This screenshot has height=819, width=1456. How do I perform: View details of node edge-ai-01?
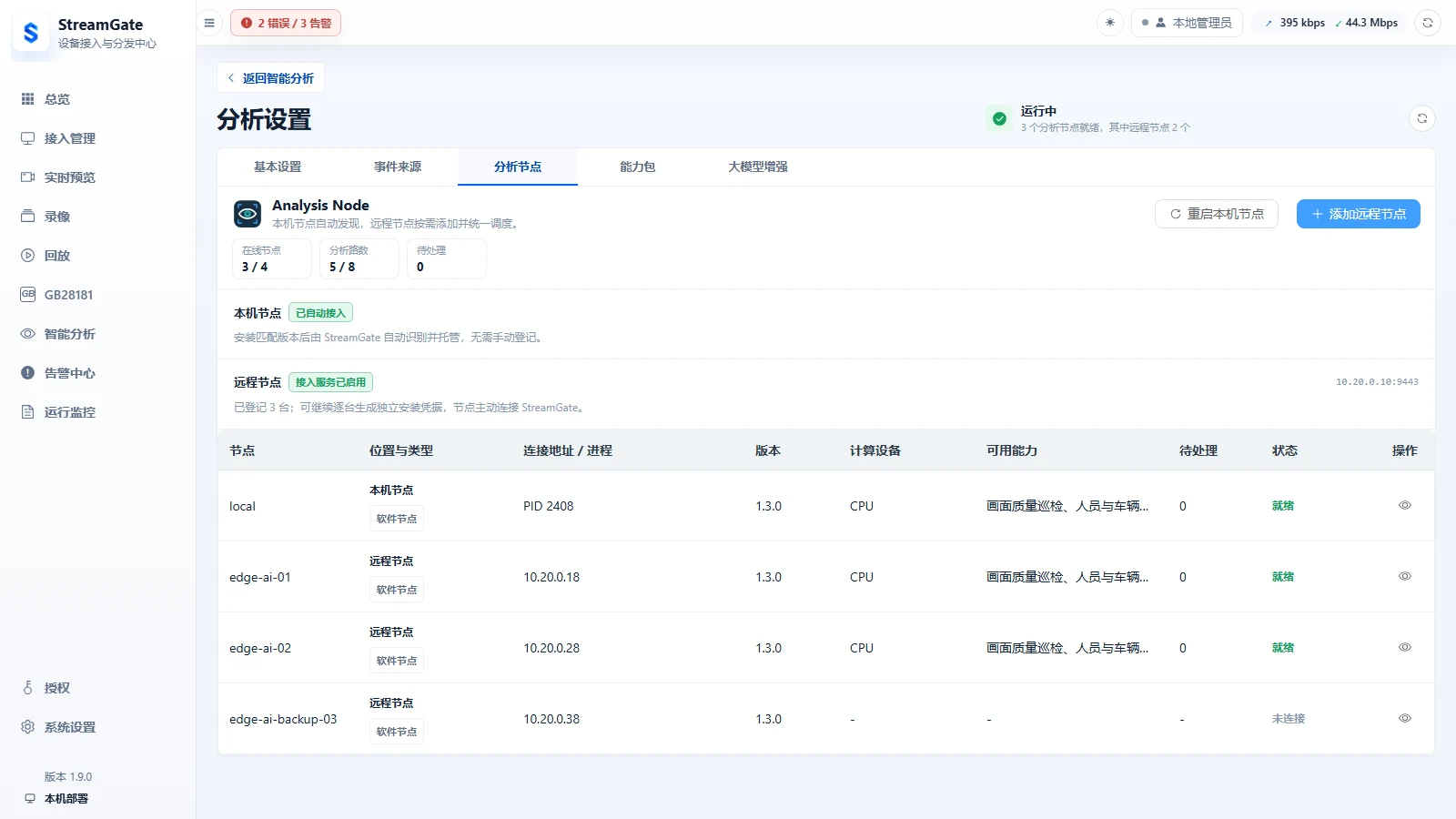(1405, 577)
